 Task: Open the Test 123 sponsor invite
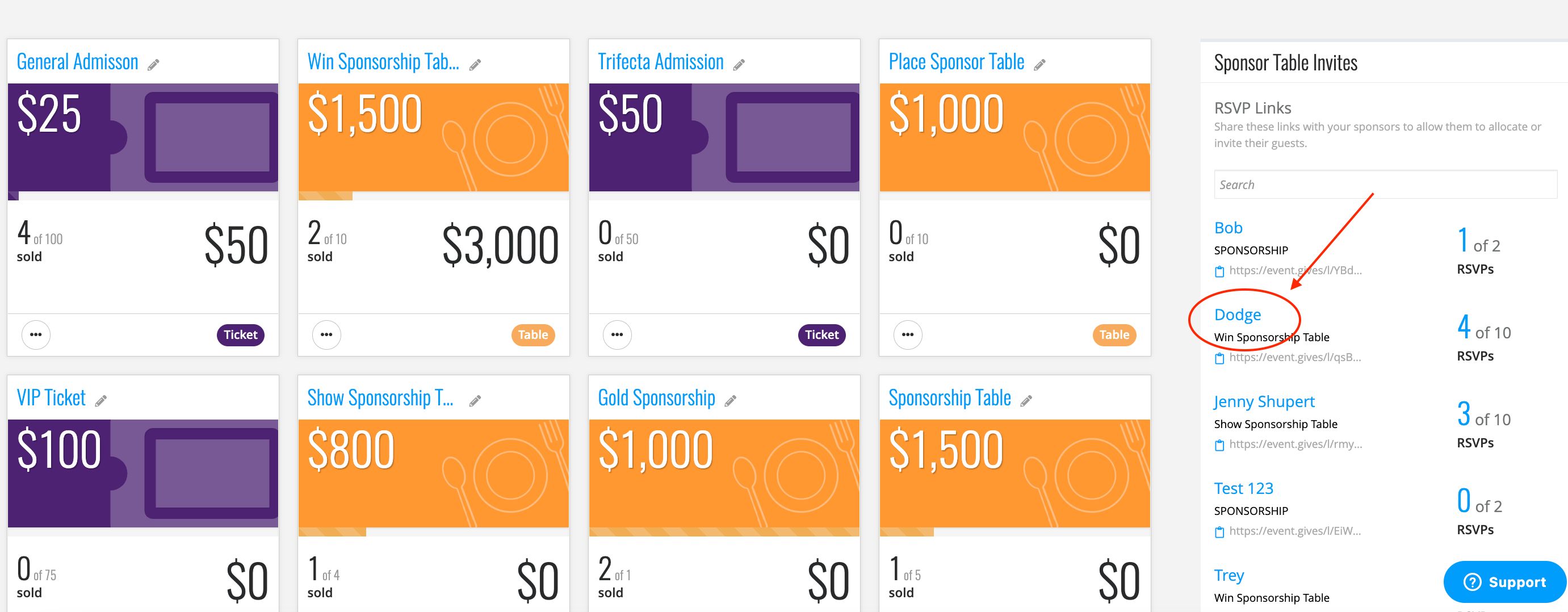click(x=1244, y=488)
